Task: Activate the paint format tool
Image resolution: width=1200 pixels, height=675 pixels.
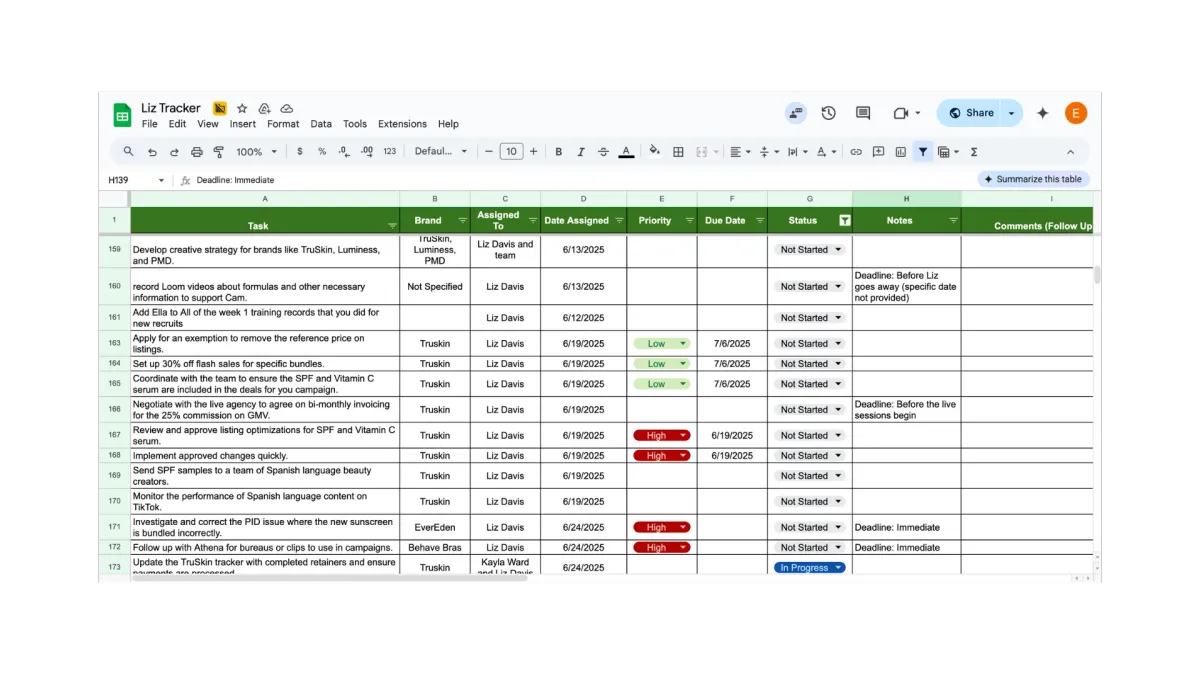Action: [x=219, y=152]
